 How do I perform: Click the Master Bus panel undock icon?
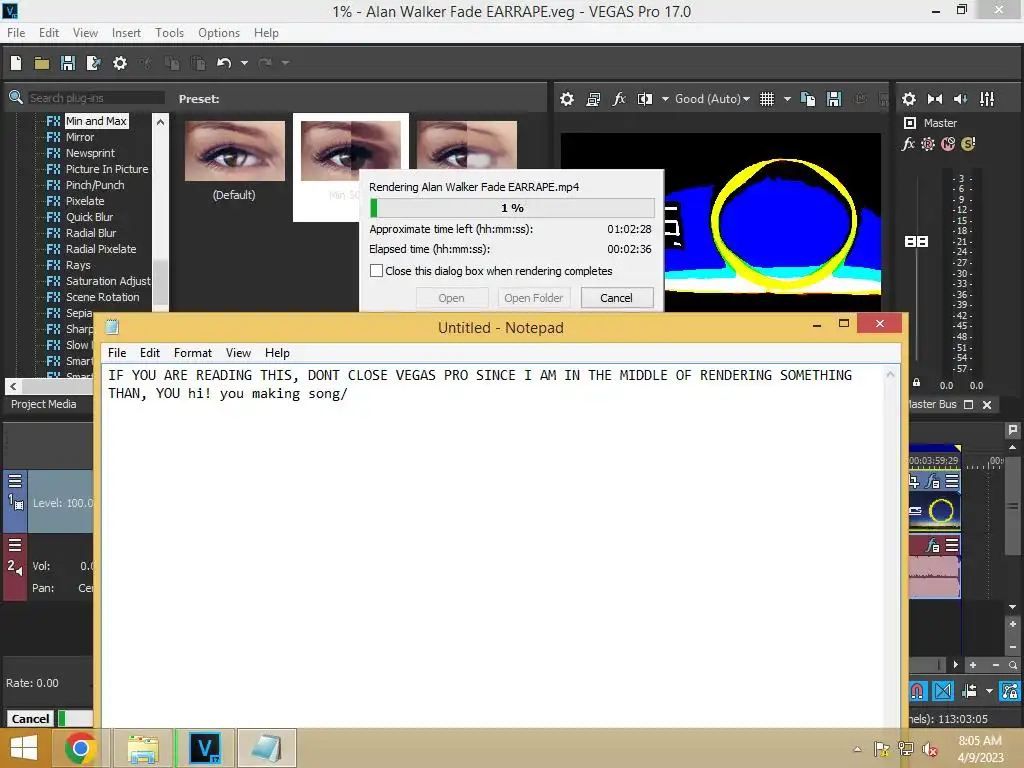(x=968, y=405)
